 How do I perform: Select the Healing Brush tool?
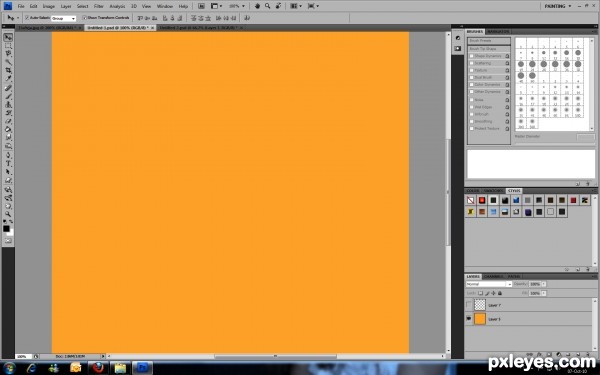(8, 88)
